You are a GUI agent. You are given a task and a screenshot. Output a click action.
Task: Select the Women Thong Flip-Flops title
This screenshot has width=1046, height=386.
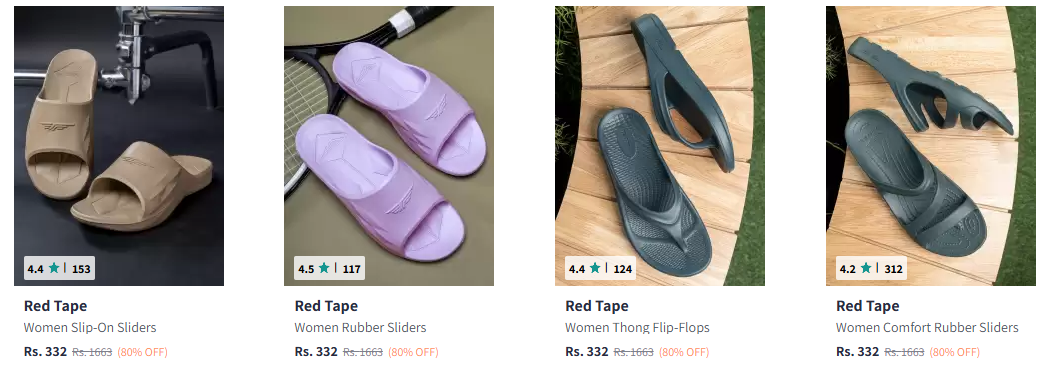pos(637,327)
